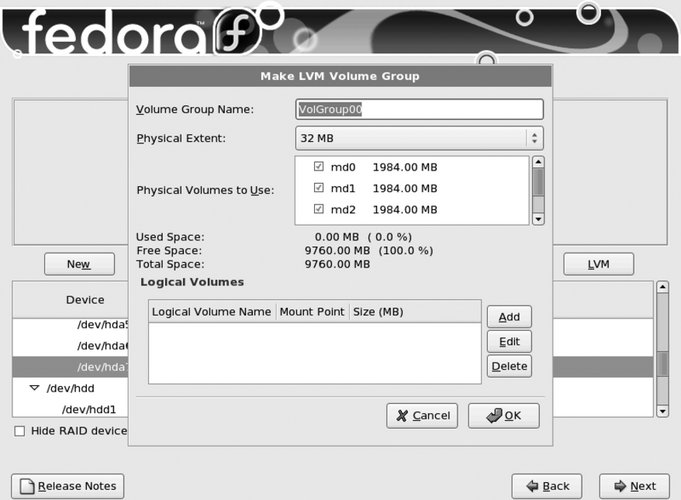Collapse the /dev/hdd tree node

pos(34,387)
